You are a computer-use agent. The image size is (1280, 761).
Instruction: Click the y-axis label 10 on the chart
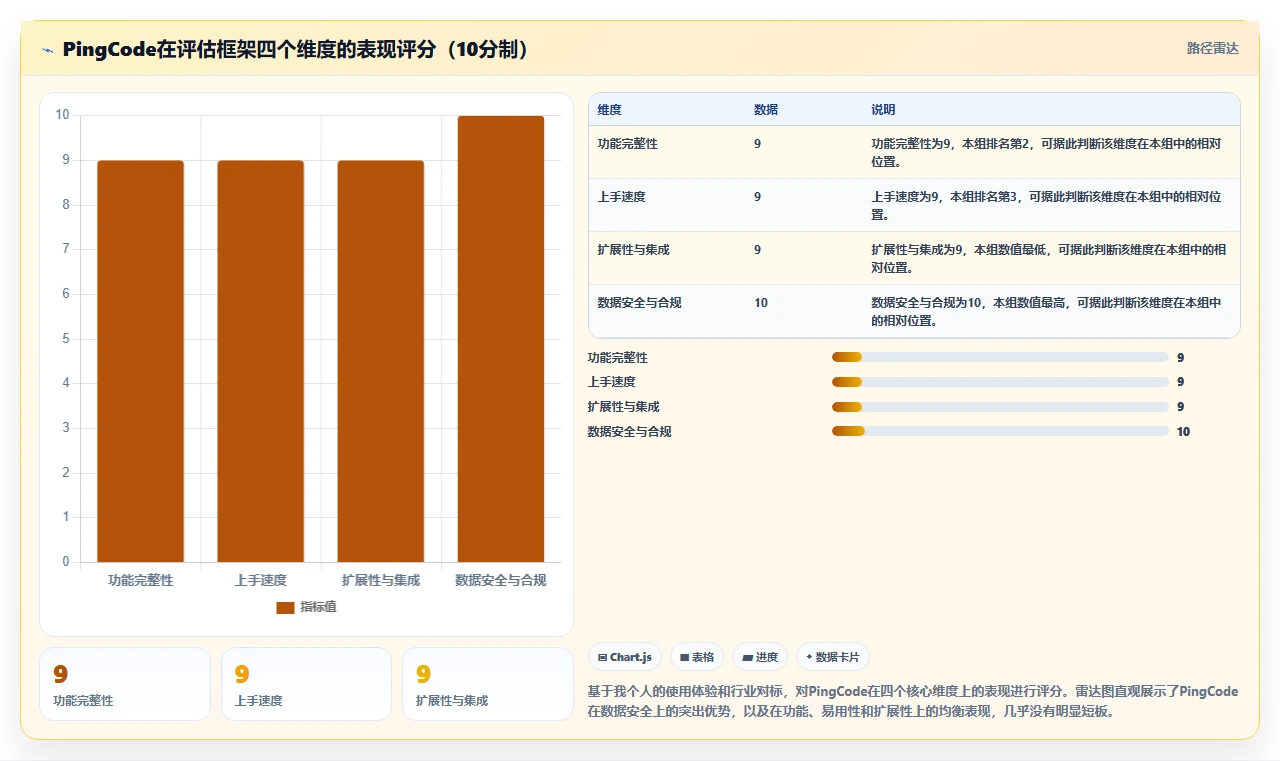[x=62, y=115]
